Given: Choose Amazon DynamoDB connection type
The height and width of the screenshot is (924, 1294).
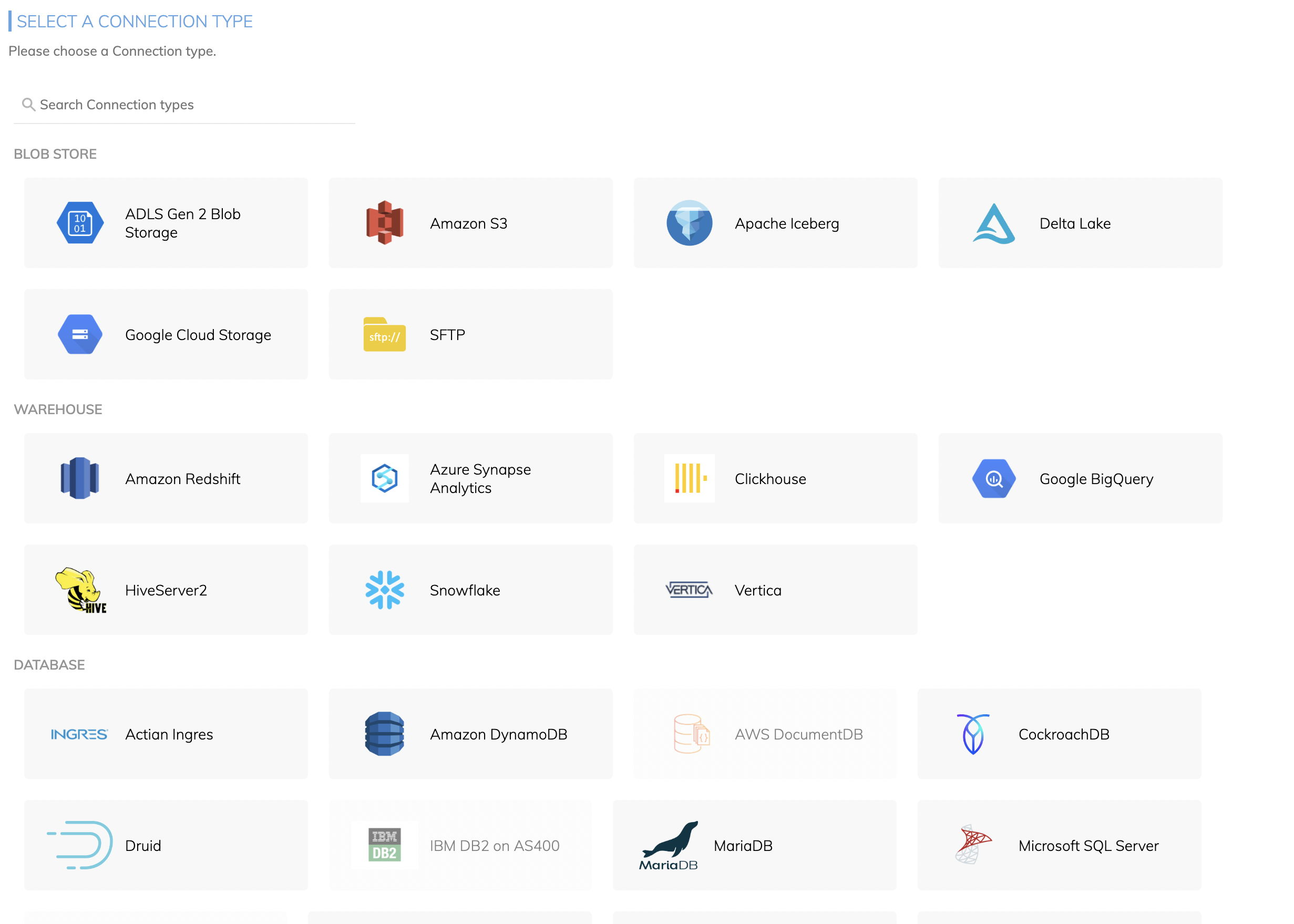Looking at the screenshot, I should click(470, 734).
